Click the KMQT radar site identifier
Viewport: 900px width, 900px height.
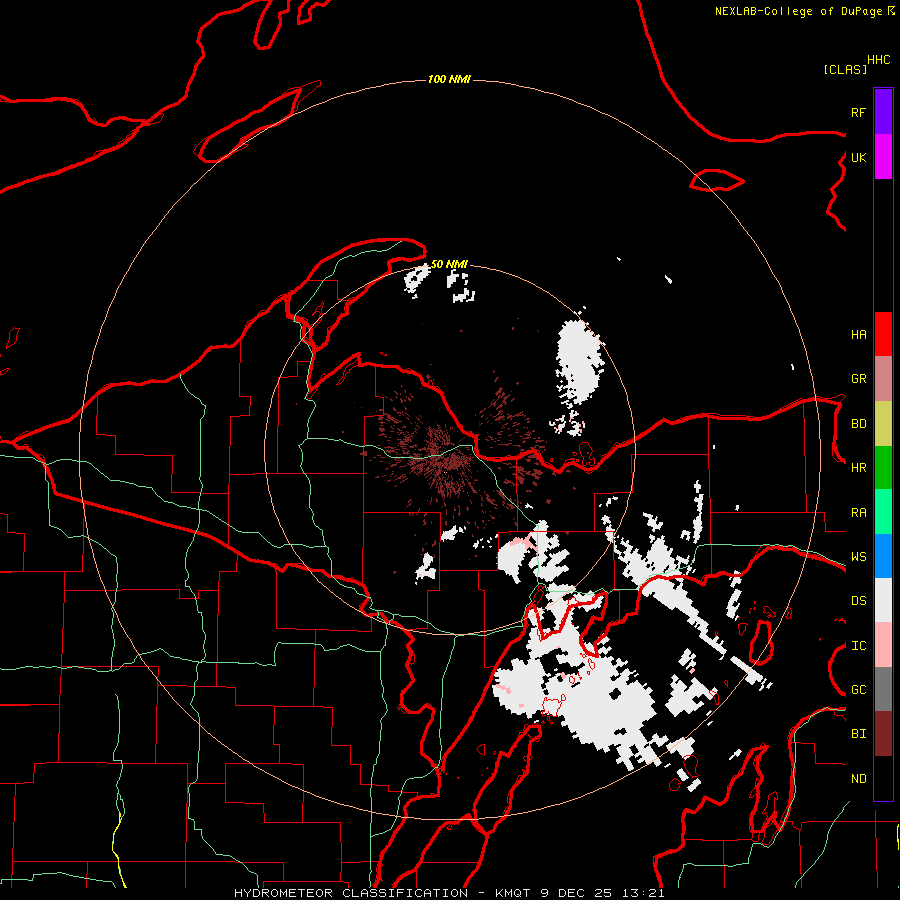pyautogui.click(x=513, y=893)
